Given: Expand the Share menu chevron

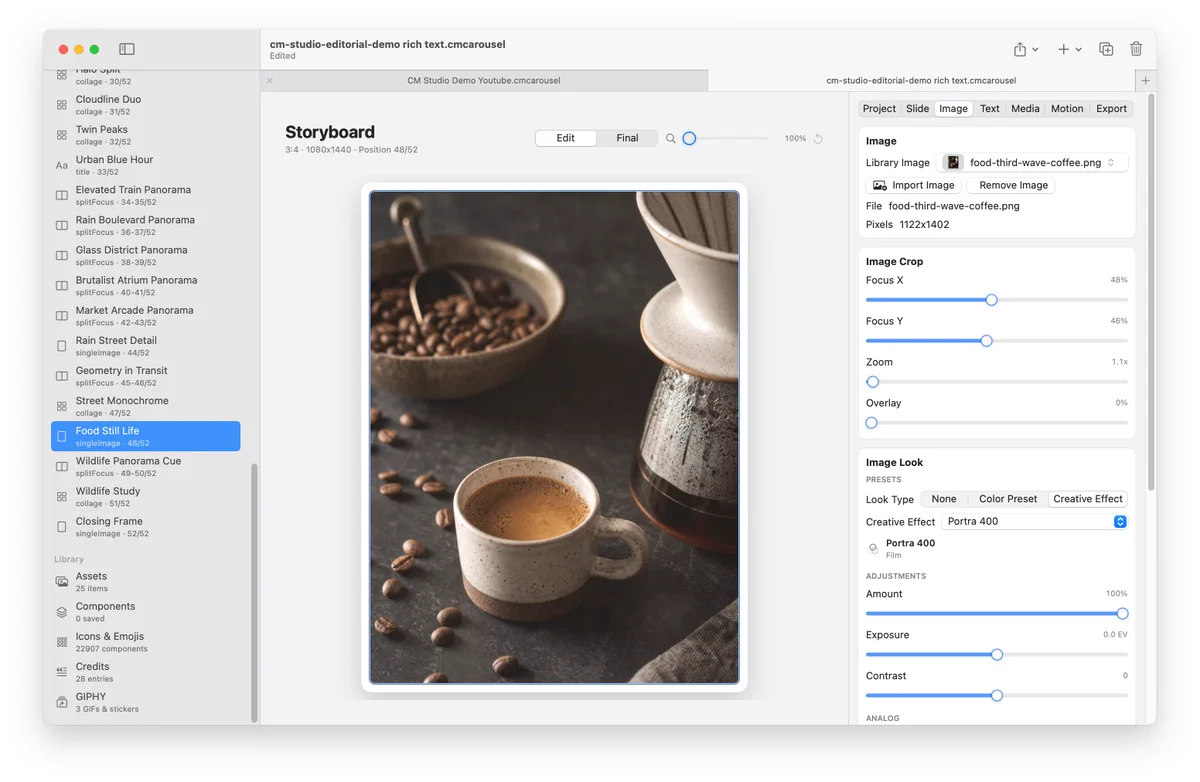Looking at the screenshot, I should [x=1035, y=50].
